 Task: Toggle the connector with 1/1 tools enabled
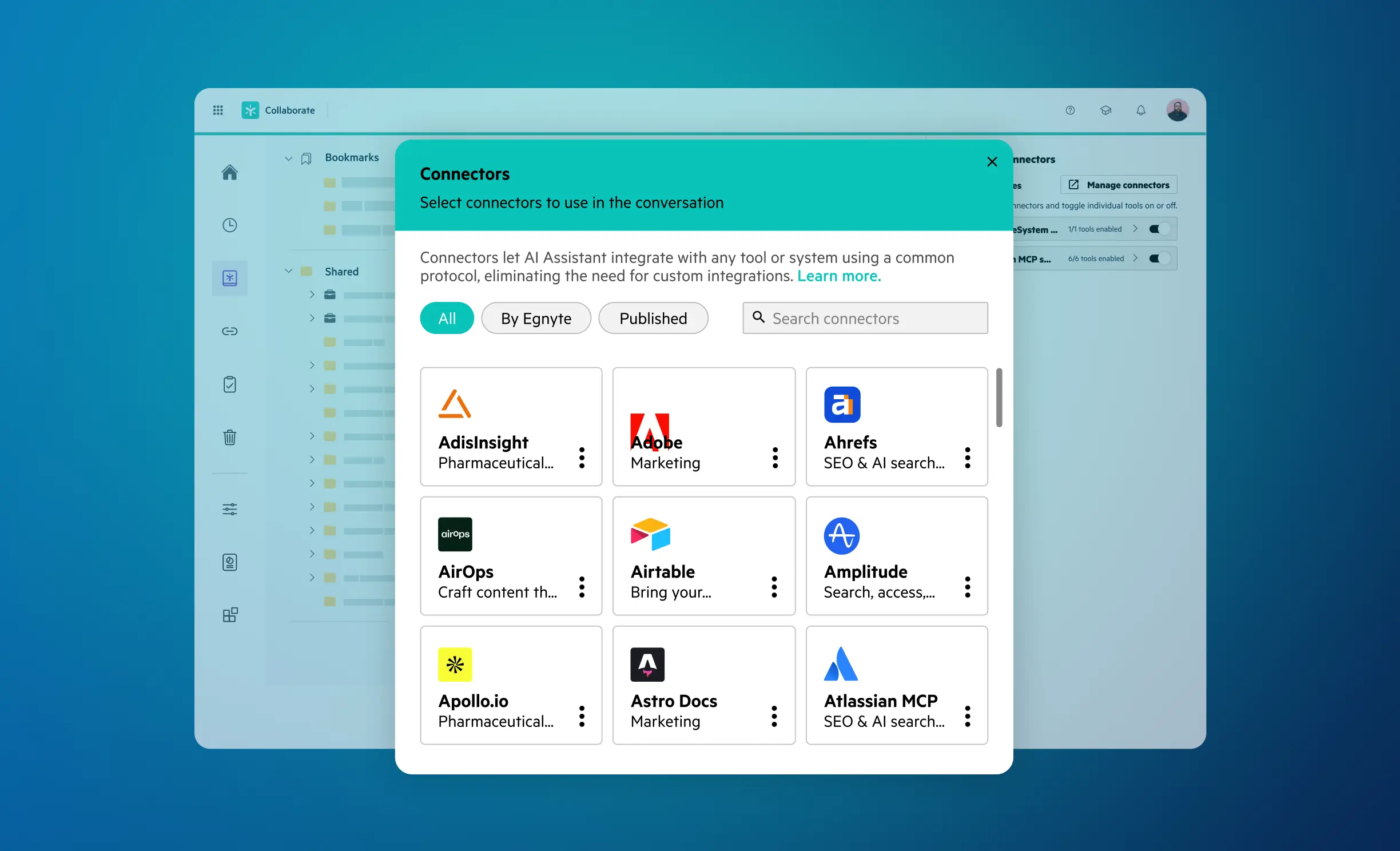(1159, 229)
